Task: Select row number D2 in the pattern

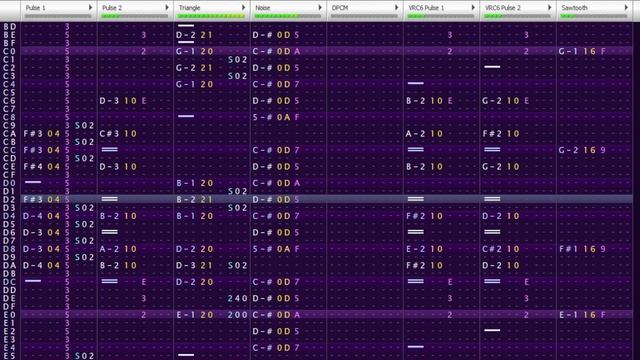Action: click(x=9, y=200)
